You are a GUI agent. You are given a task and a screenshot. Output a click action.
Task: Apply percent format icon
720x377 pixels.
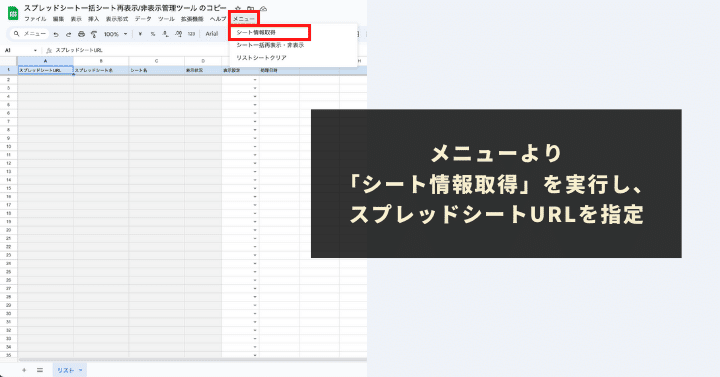point(153,34)
